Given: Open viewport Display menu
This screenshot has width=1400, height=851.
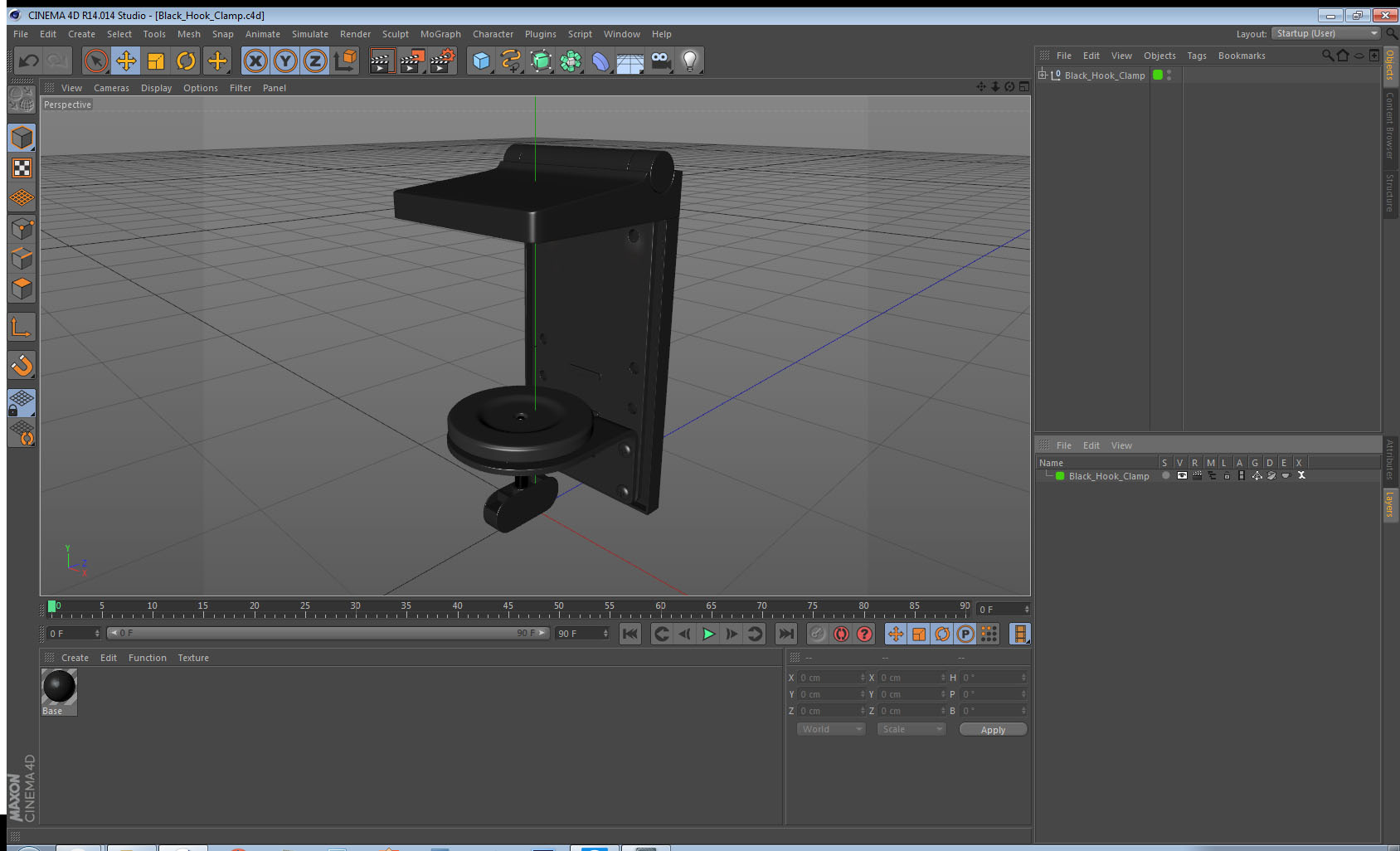Looking at the screenshot, I should (x=156, y=88).
